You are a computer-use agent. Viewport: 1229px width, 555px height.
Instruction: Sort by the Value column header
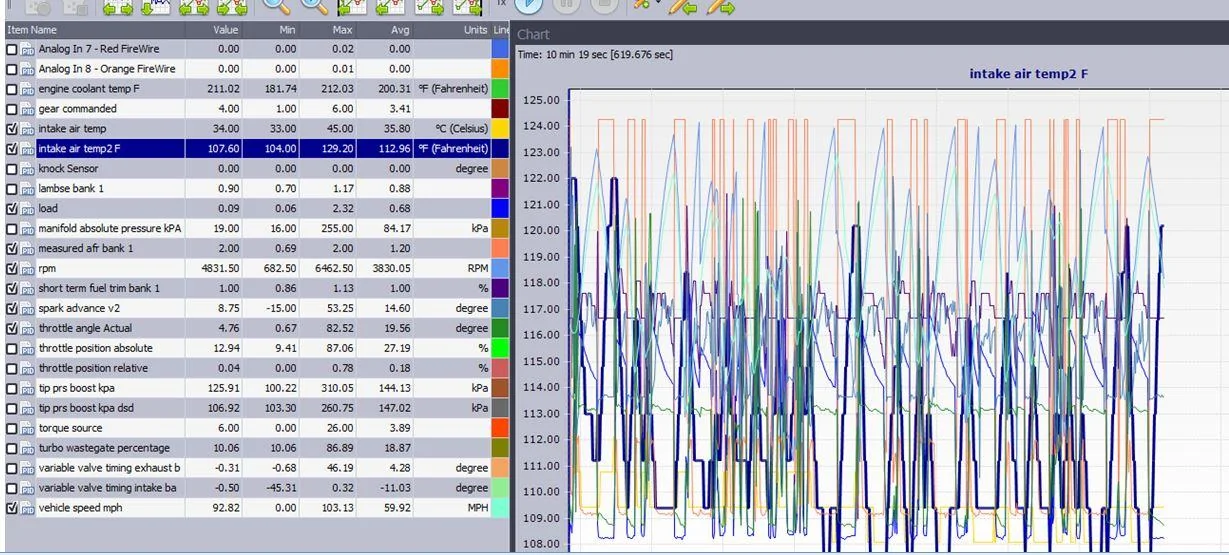pyautogui.click(x=213, y=30)
